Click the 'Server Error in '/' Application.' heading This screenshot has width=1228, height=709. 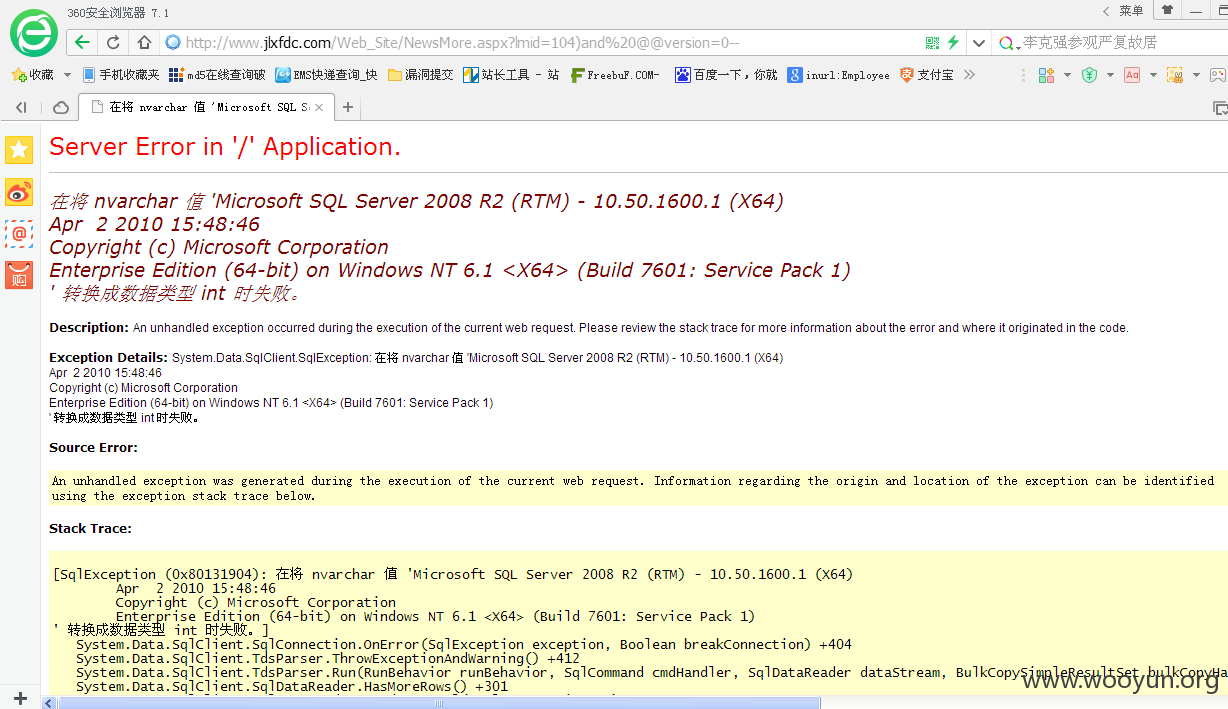225,147
